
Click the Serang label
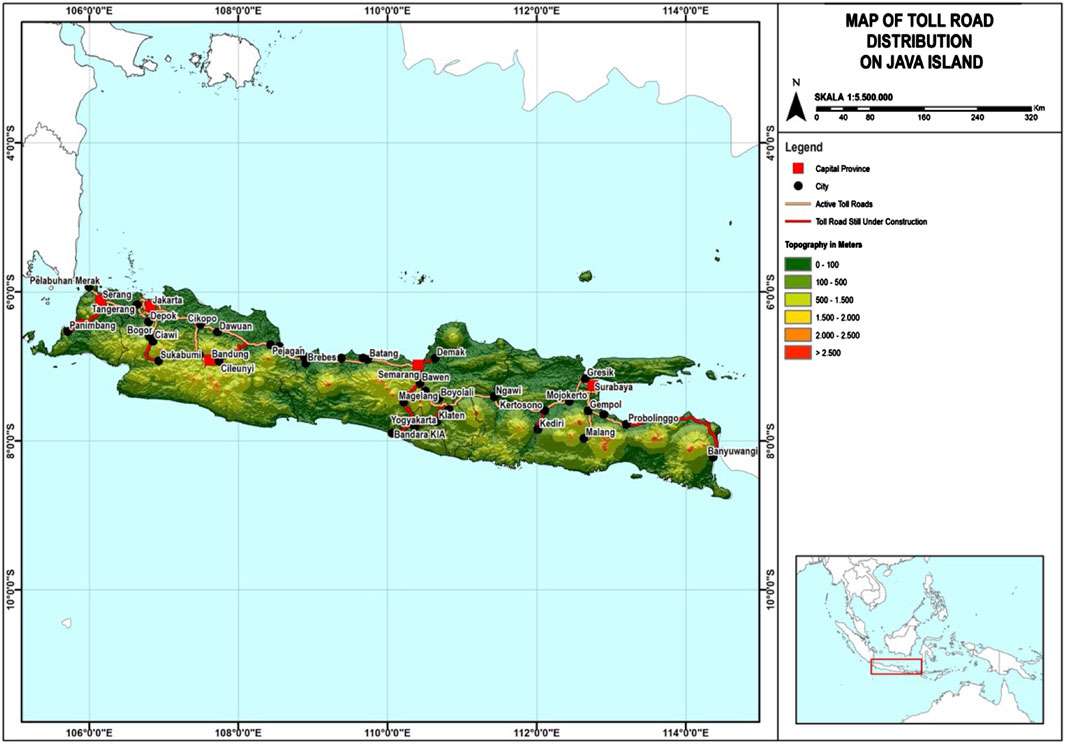pyautogui.click(x=116, y=296)
